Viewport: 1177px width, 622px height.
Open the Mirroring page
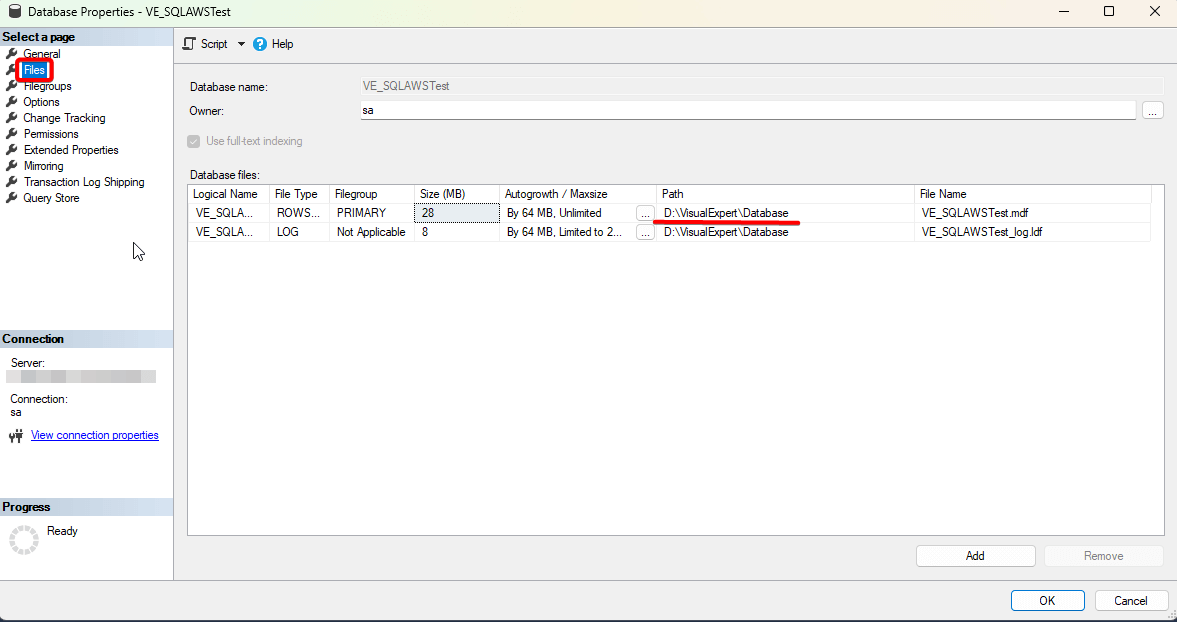click(x=44, y=166)
